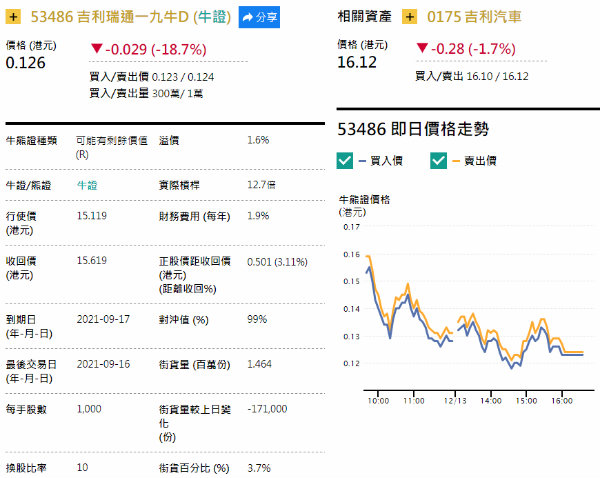Click the 相關資產 heading
Image resolution: width=600 pixels, height=478 pixels.
(364, 16)
